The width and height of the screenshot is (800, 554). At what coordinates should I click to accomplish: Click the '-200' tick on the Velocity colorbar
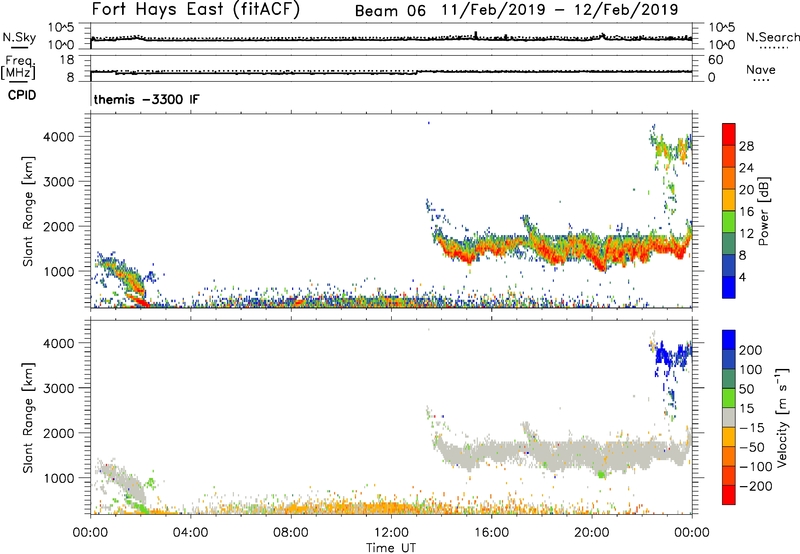point(755,486)
